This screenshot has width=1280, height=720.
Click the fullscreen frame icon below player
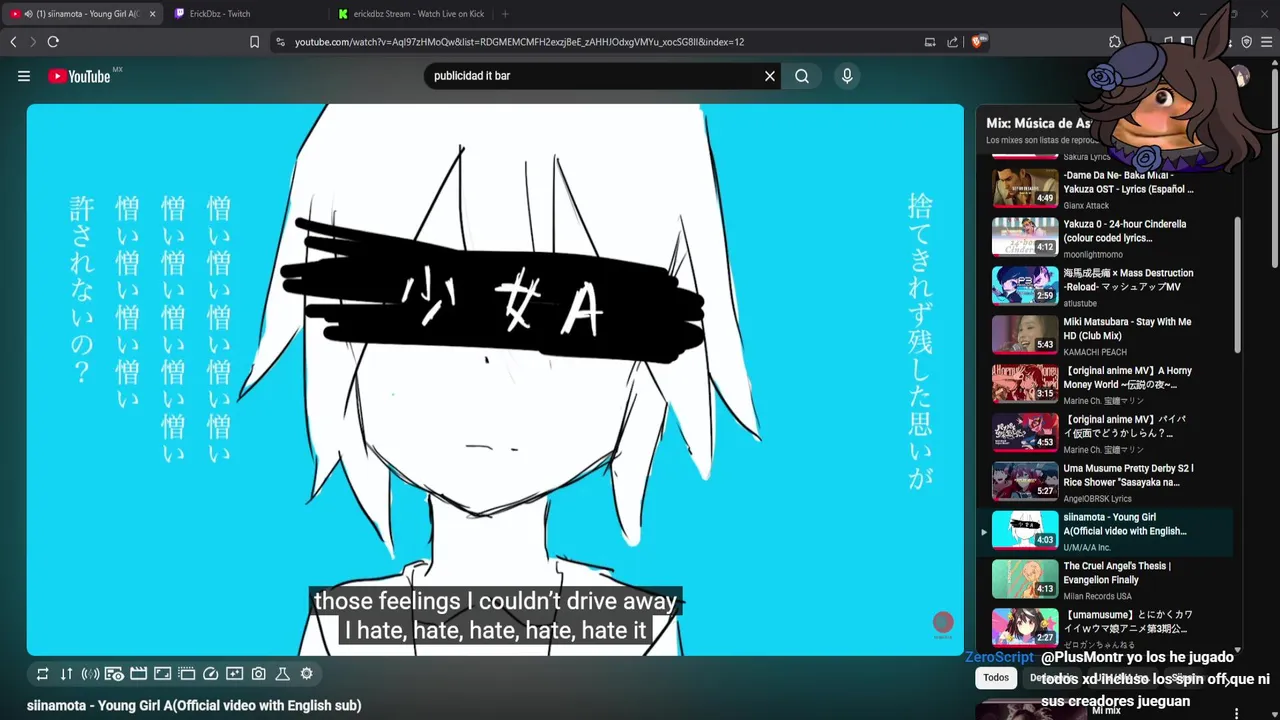pos(162,674)
